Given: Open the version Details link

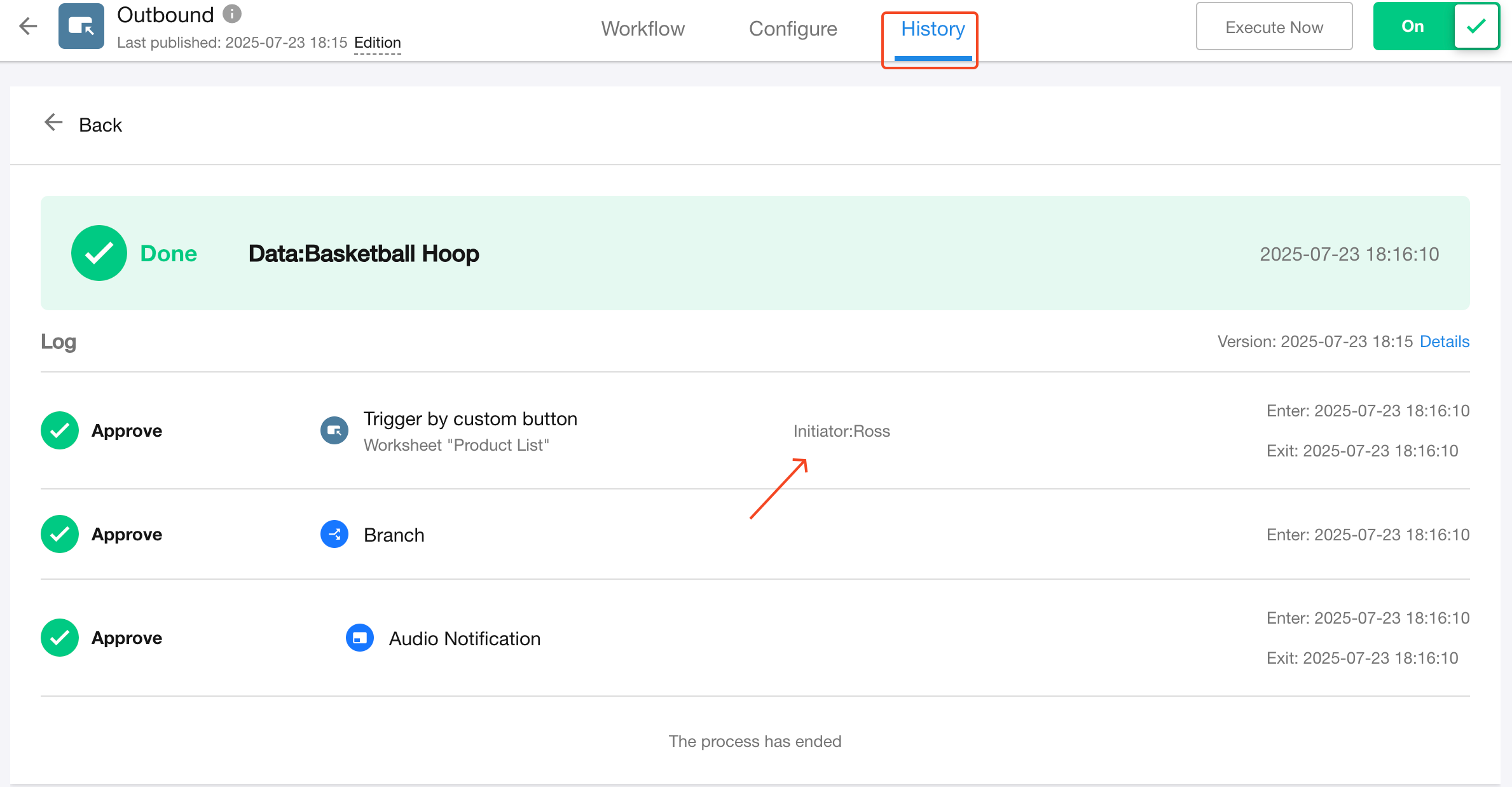Looking at the screenshot, I should click(1445, 341).
